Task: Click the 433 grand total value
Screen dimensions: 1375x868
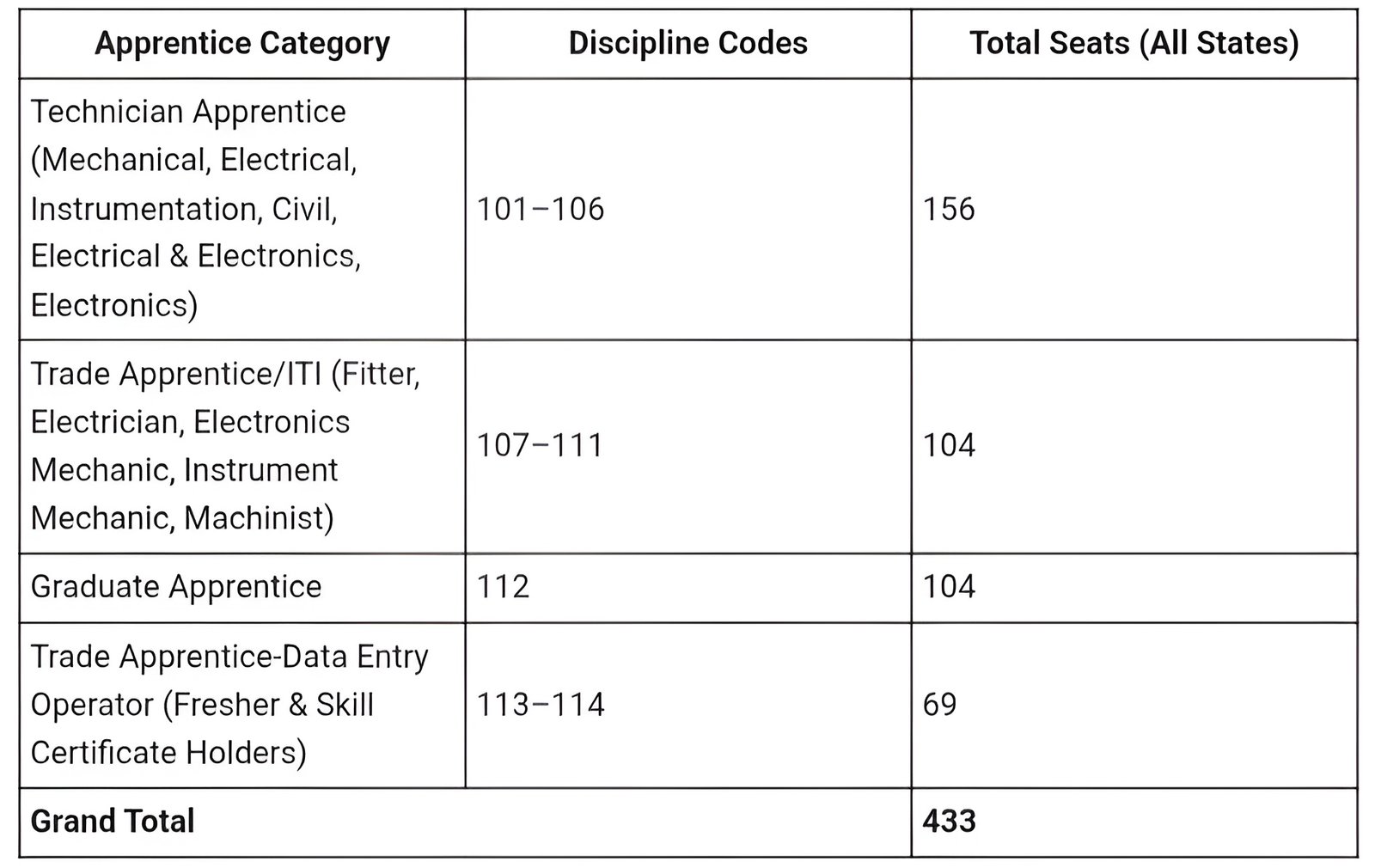Action: click(949, 821)
